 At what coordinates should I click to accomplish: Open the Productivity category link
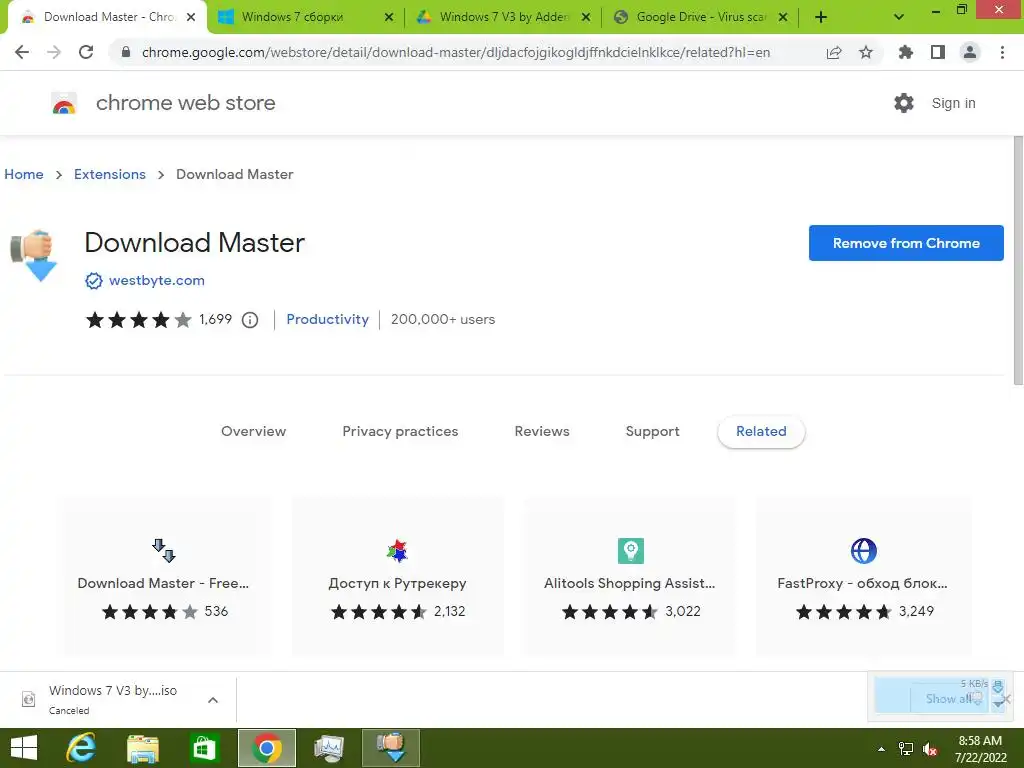pos(327,319)
